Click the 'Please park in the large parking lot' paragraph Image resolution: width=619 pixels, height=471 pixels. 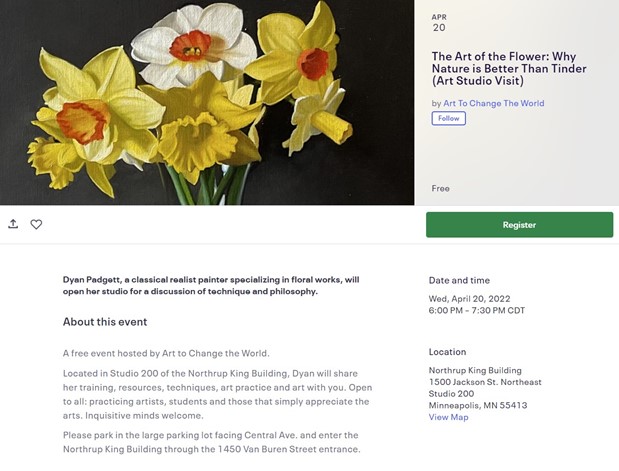tap(210, 441)
